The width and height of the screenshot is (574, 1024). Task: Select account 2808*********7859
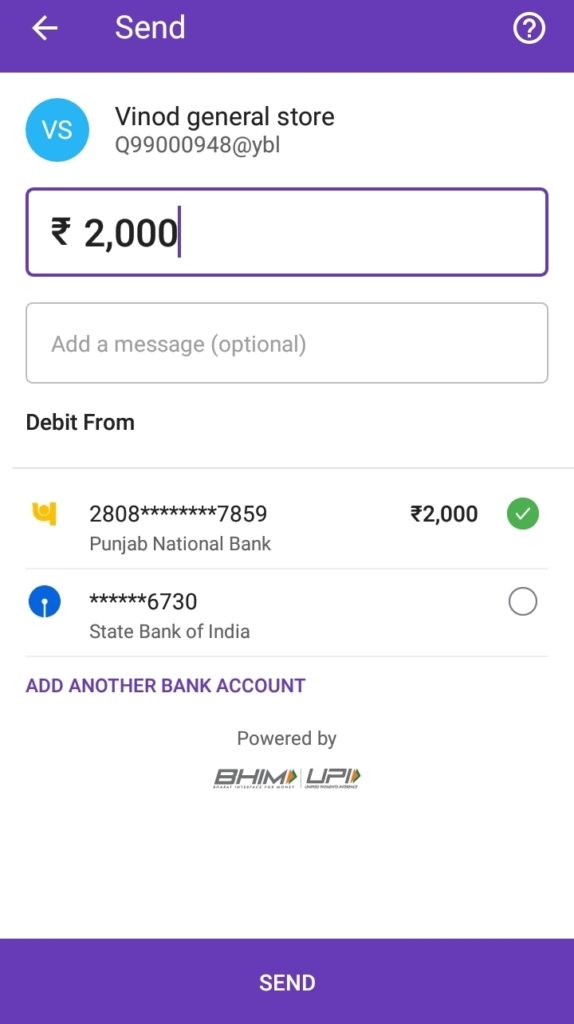pos(287,525)
